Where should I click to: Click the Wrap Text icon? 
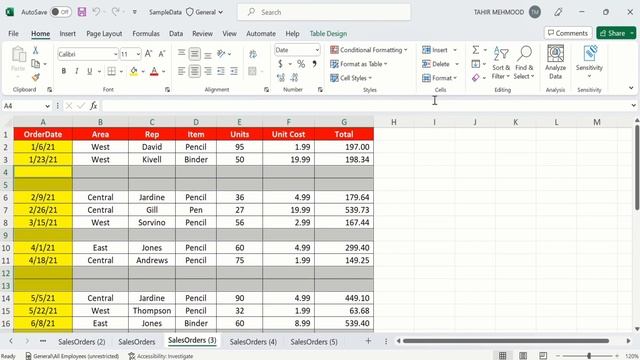click(x=253, y=54)
